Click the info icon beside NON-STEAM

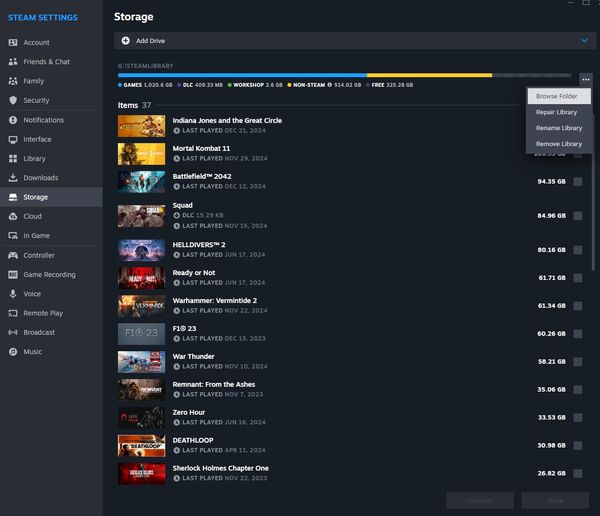[329, 85]
